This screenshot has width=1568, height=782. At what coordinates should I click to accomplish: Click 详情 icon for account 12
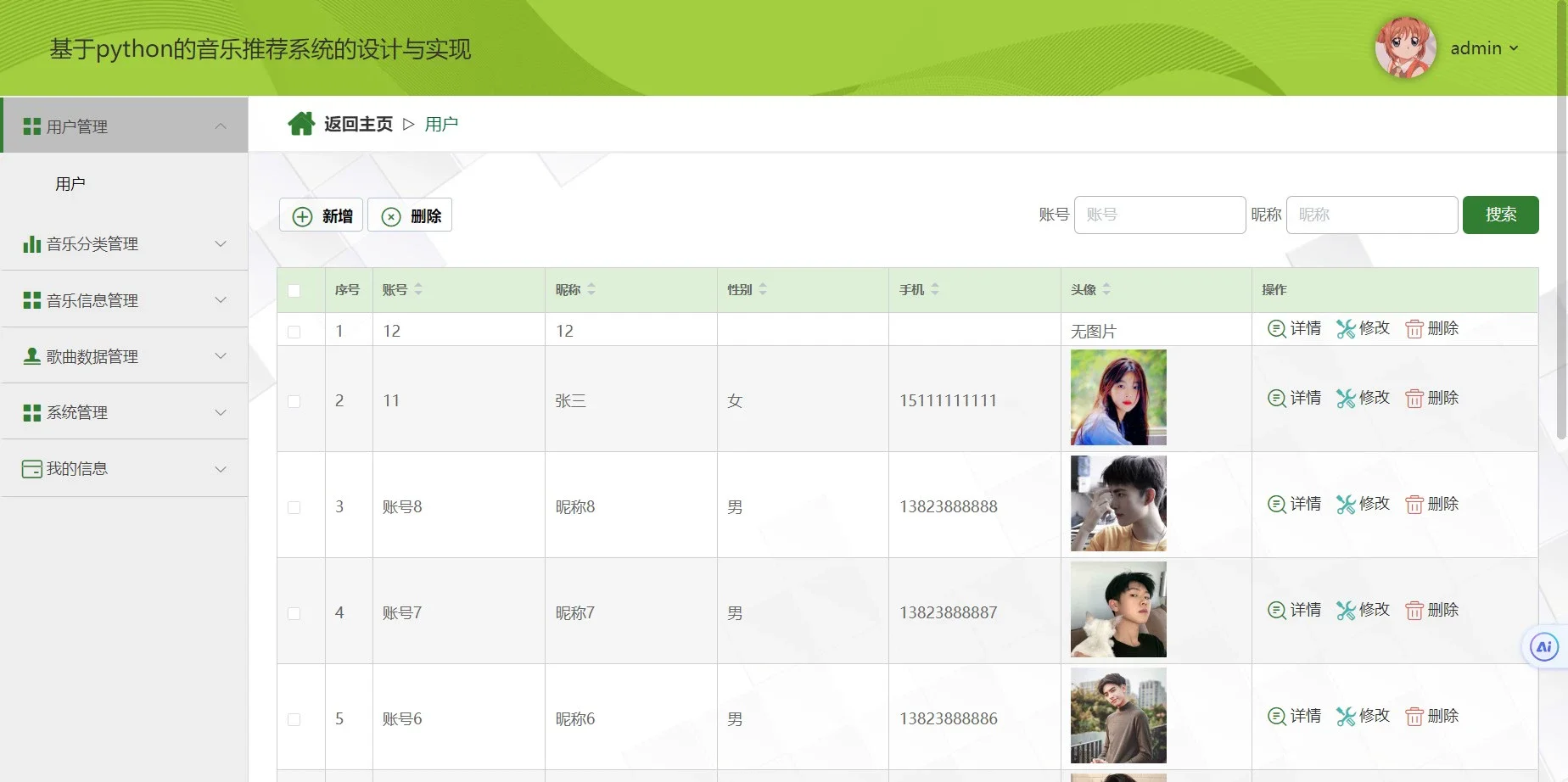coord(1276,328)
